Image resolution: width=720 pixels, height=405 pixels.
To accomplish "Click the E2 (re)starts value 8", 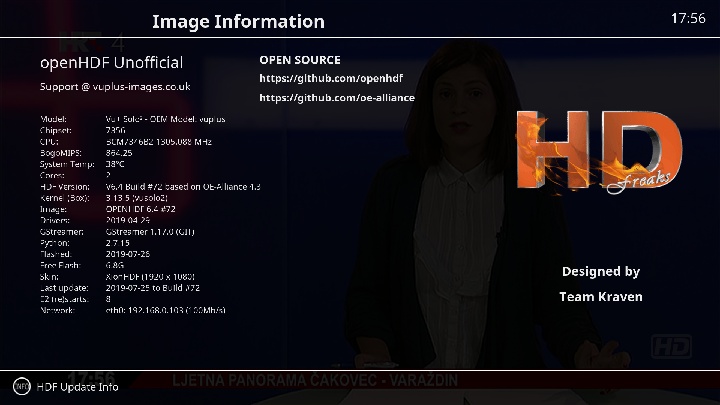I will click(x=108, y=299).
